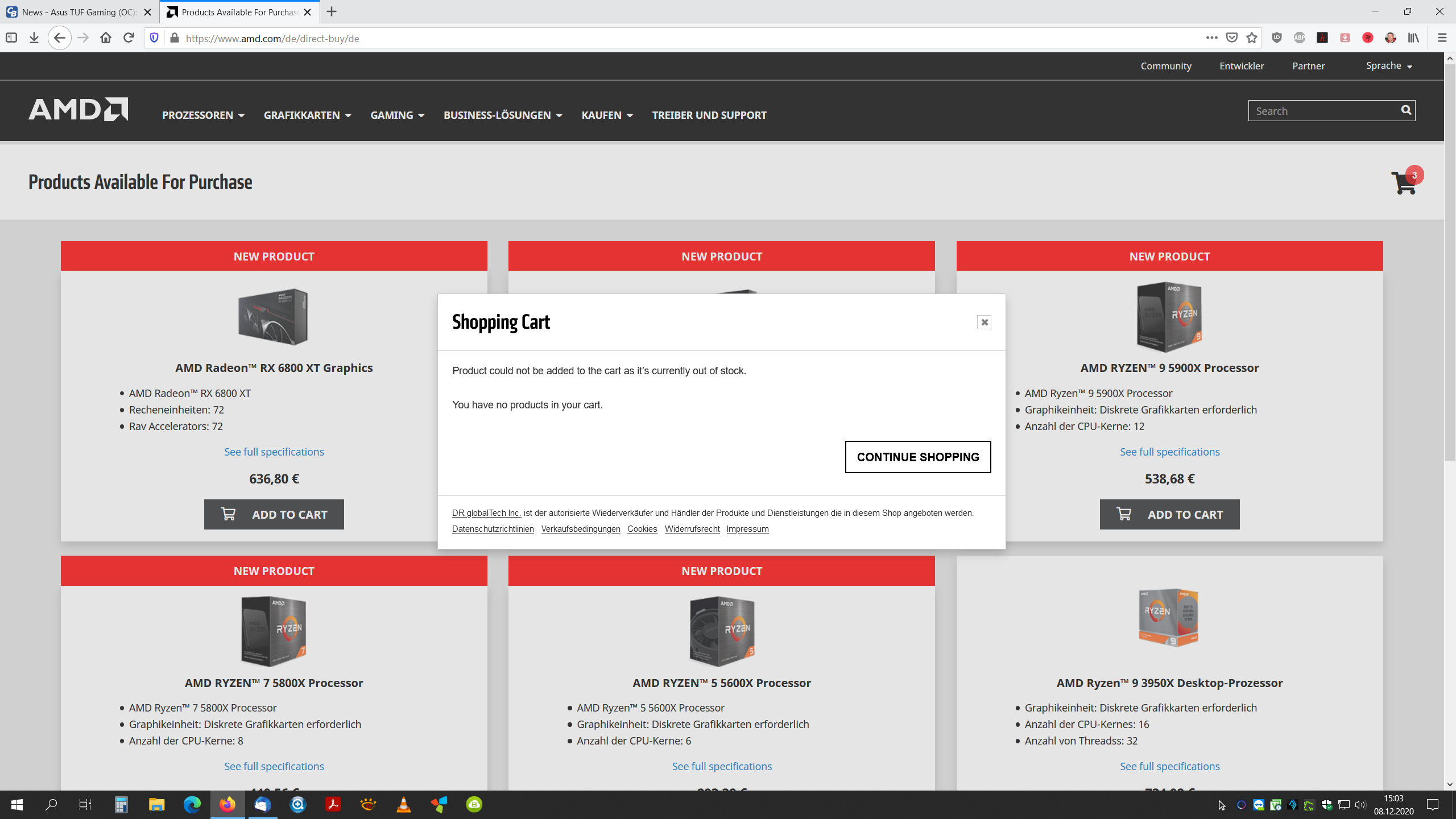The image size is (1456, 819).
Task: Add the Ryzen 9 5900X to cart
Action: click(x=1169, y=514)
